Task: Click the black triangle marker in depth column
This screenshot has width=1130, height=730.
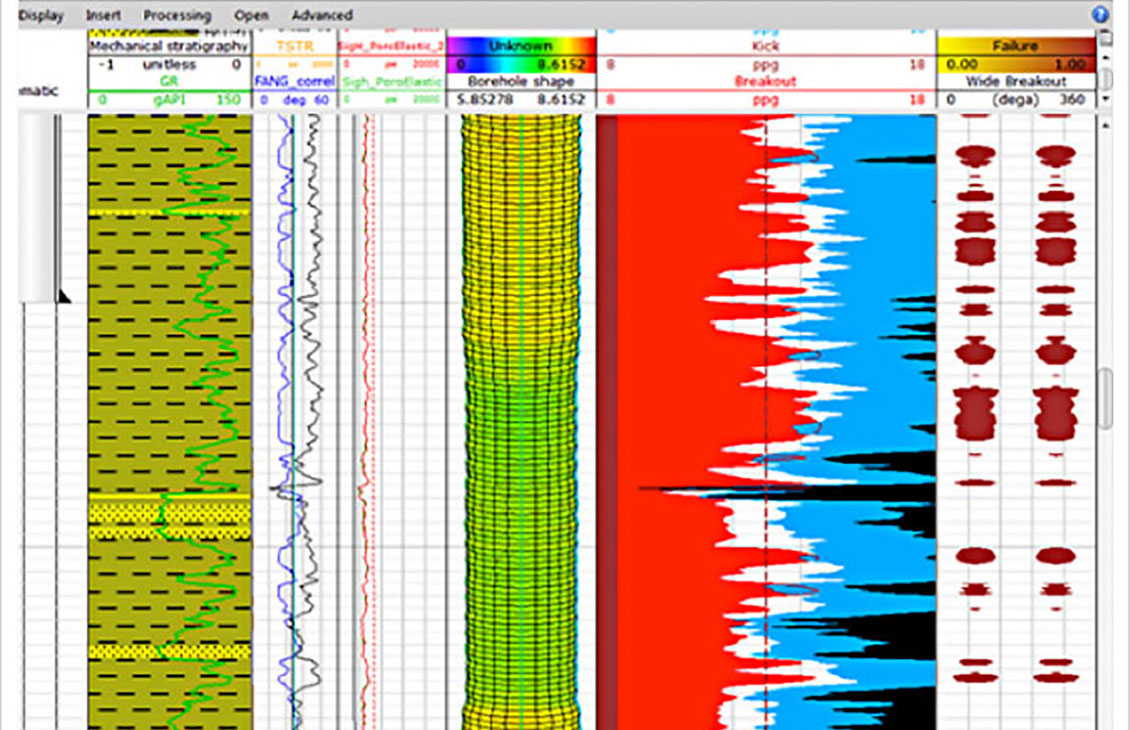Action: tap(64, 297)
